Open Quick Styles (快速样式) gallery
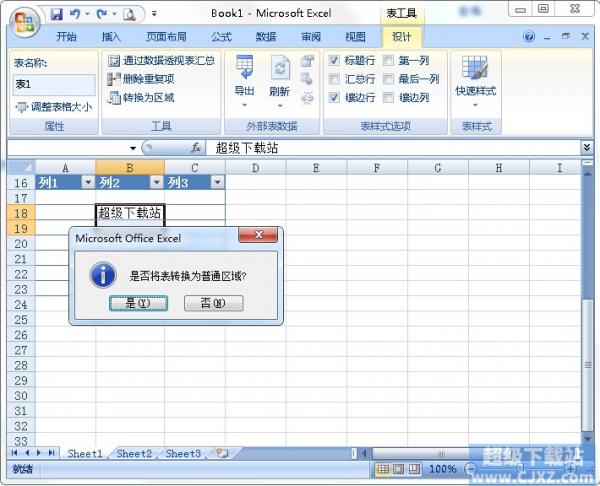 475,75
